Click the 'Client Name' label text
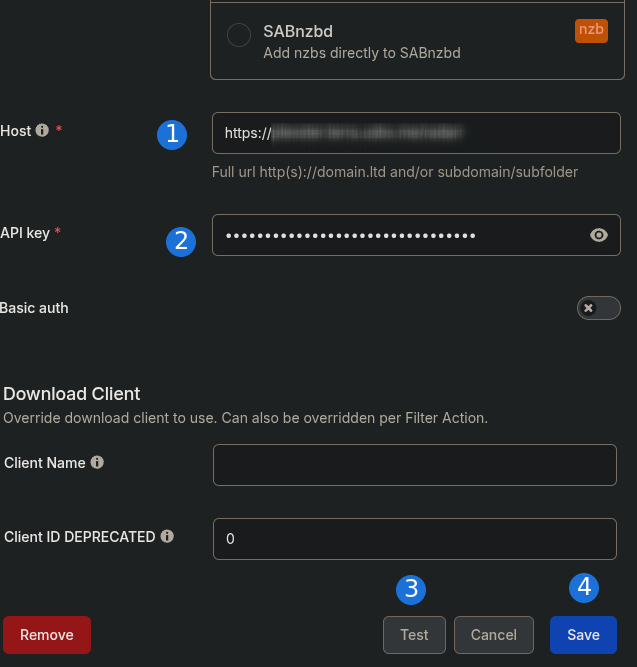 coord(45,463)
